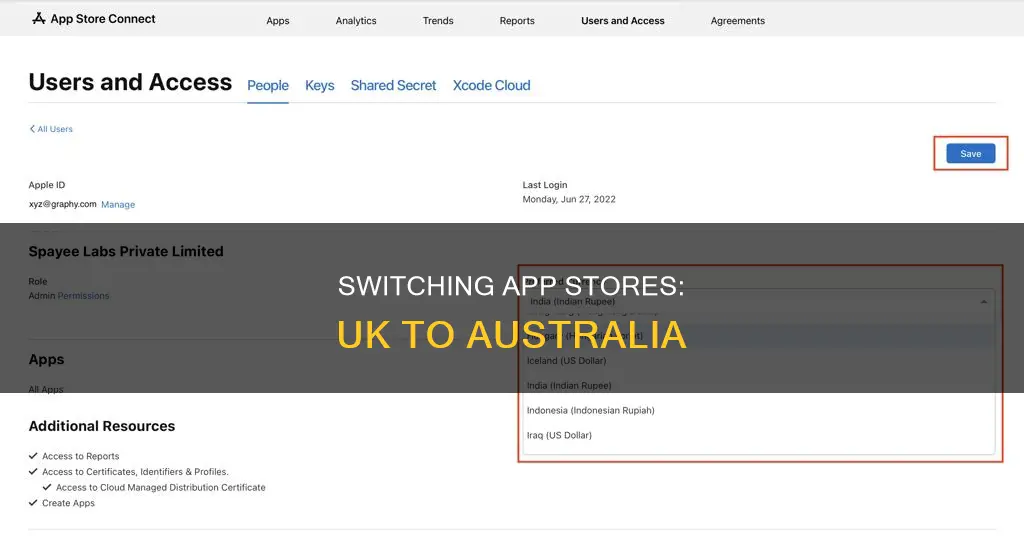
Task: Open the Shared Secret tab
Action: pos(393,86)
